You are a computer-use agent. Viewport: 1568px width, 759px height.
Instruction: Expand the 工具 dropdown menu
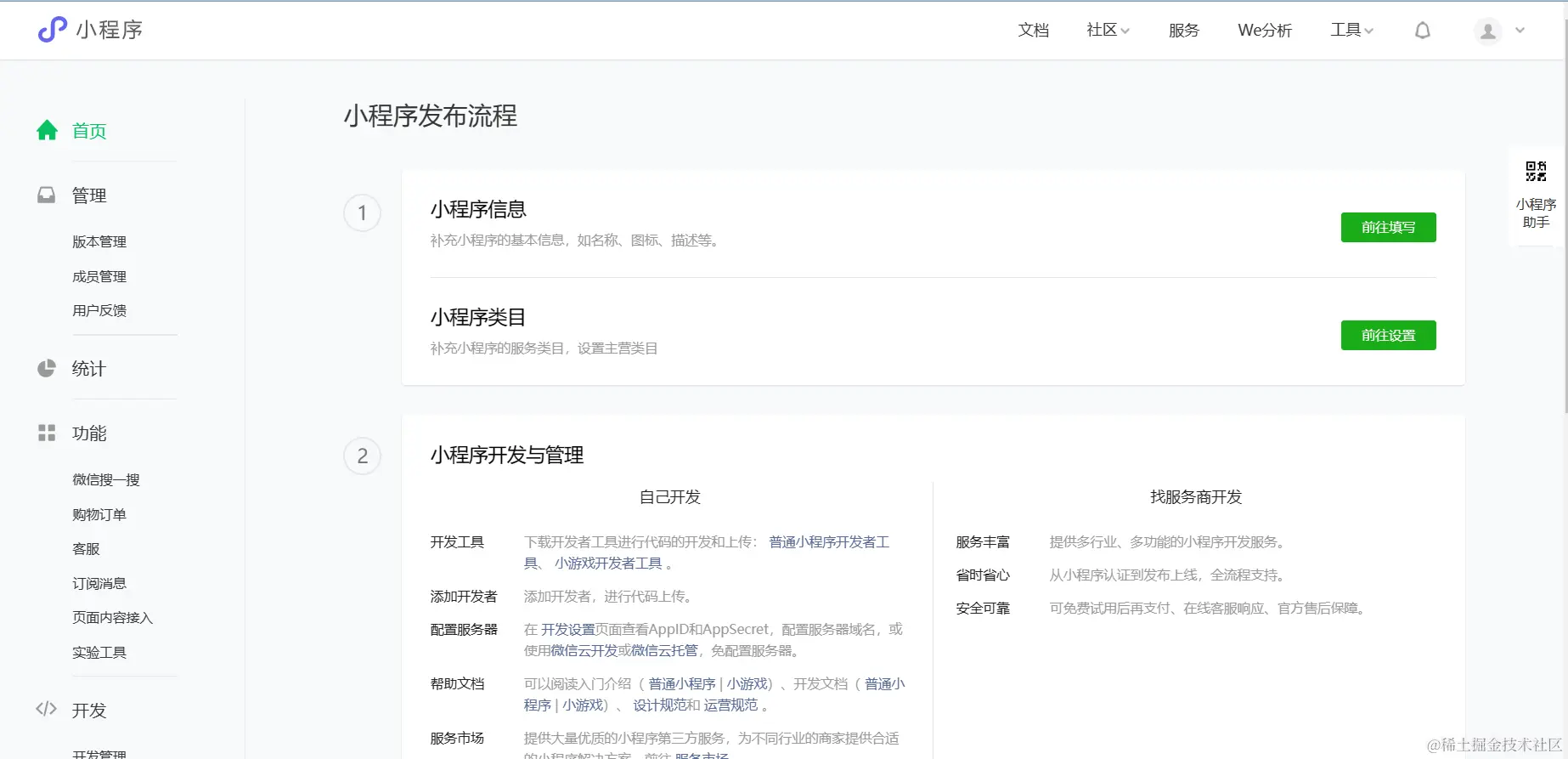1351,31
